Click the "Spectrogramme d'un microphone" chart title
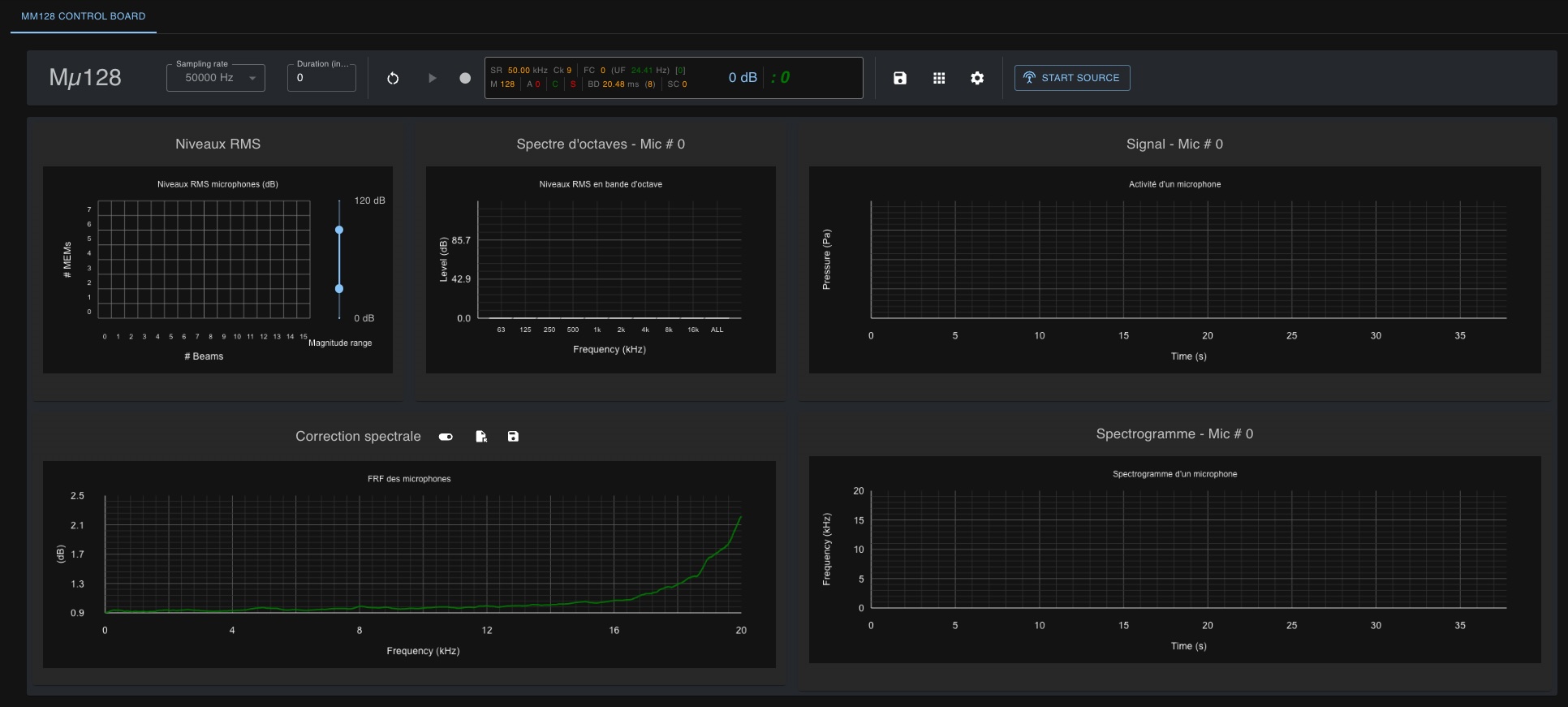 click(x=1174, y=474)
